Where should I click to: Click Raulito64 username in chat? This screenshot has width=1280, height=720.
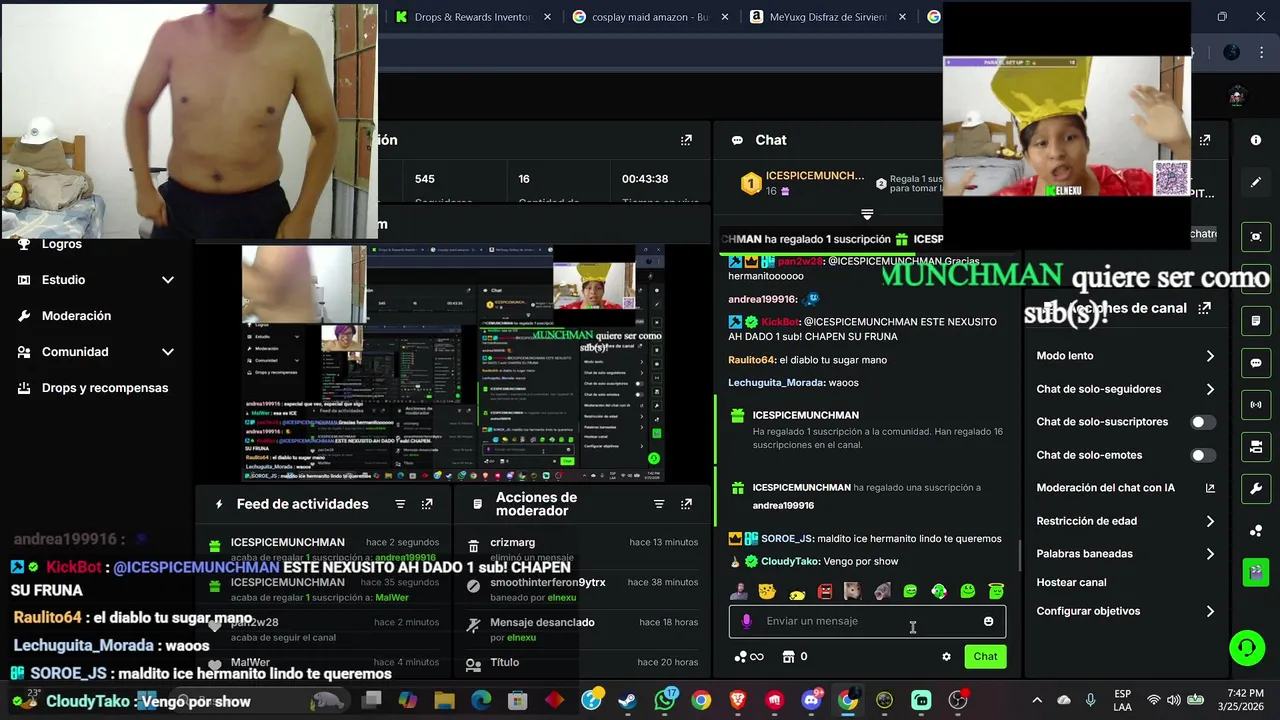click(752, 360)
